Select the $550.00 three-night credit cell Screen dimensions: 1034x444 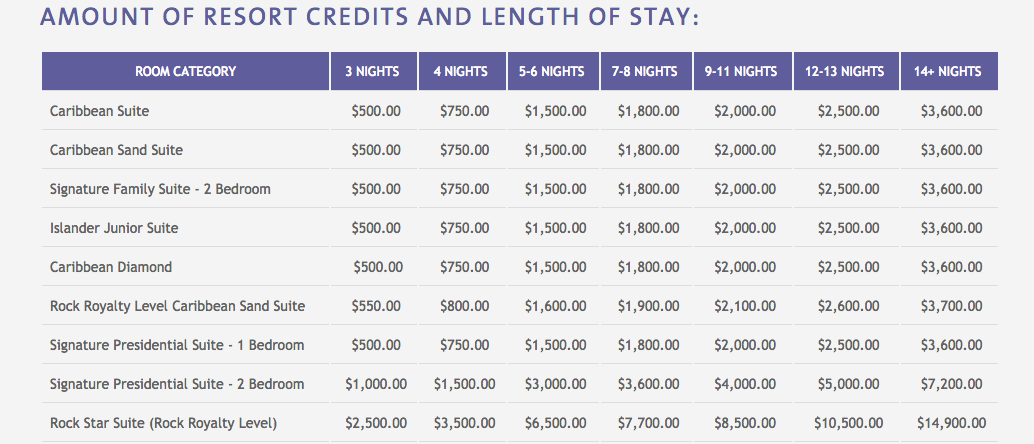tap(376, 306)
